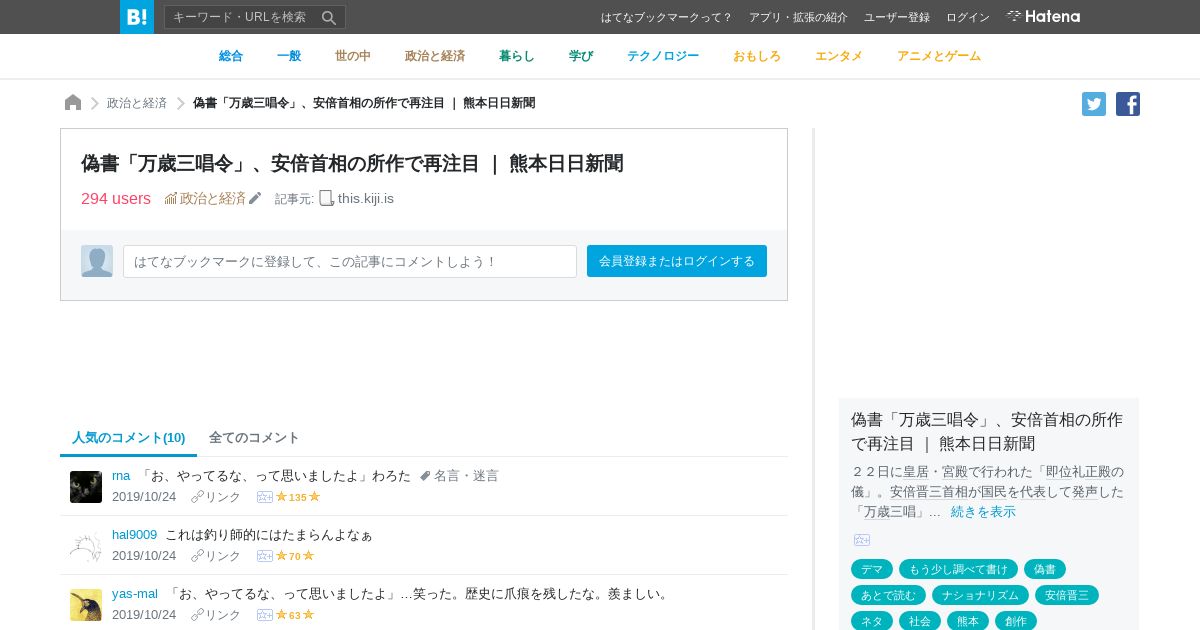The height and width of the screenshot is (630, 1200).
Task: Switch to the 全てのコメント tab
Action: 254,438
